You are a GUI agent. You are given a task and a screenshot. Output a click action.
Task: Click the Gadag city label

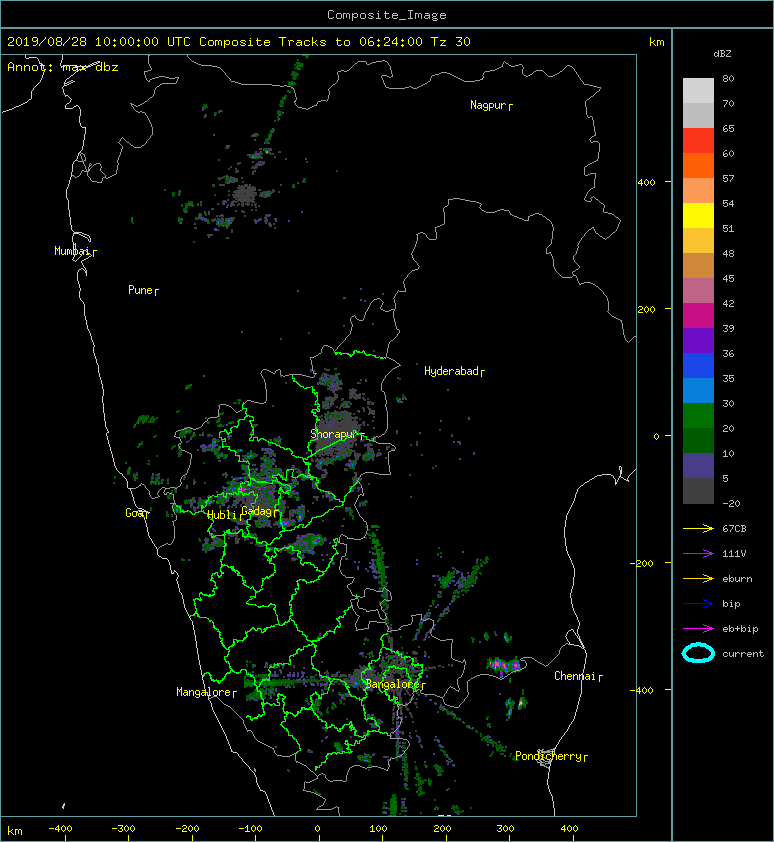tap(257, 511)
